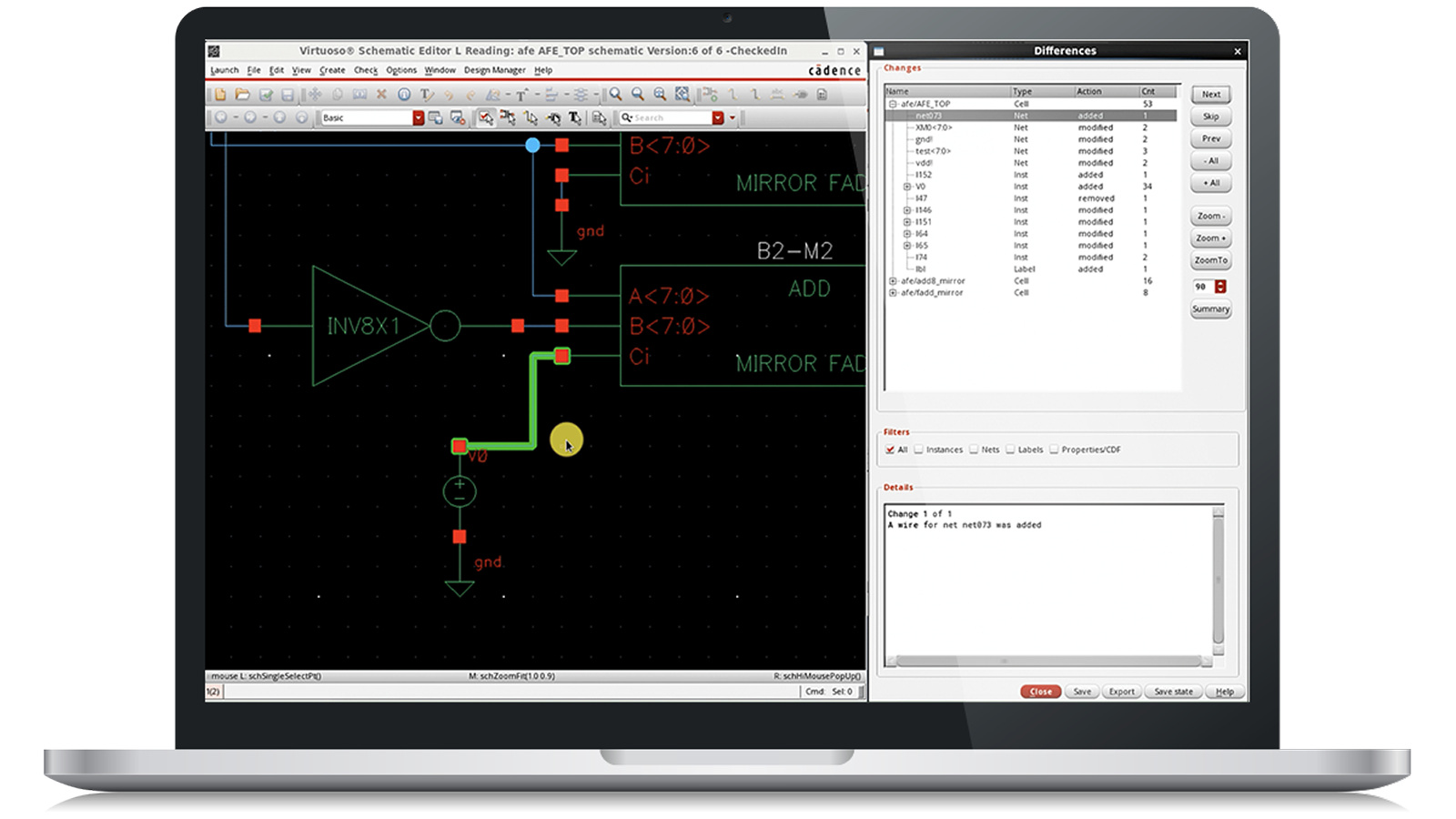Open the Launch menu
This screenshot has height=819, width=1456.
[x=224, y=70]
